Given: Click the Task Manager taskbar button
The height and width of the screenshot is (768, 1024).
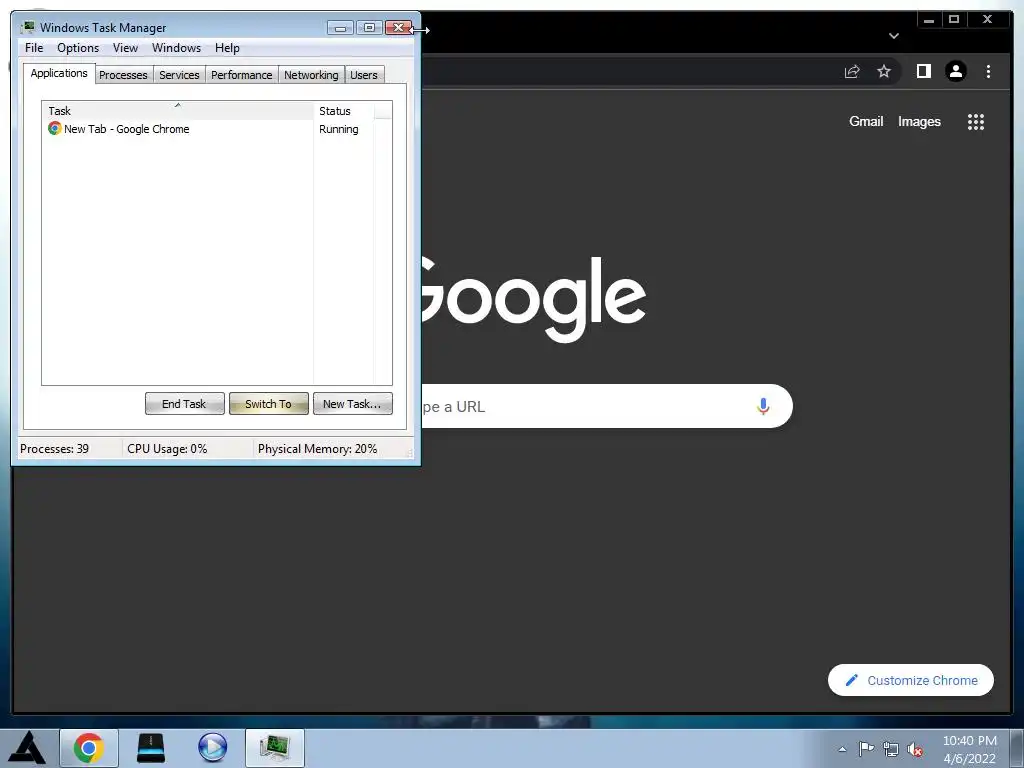Looking at the screenshot, I should point(275,748).
